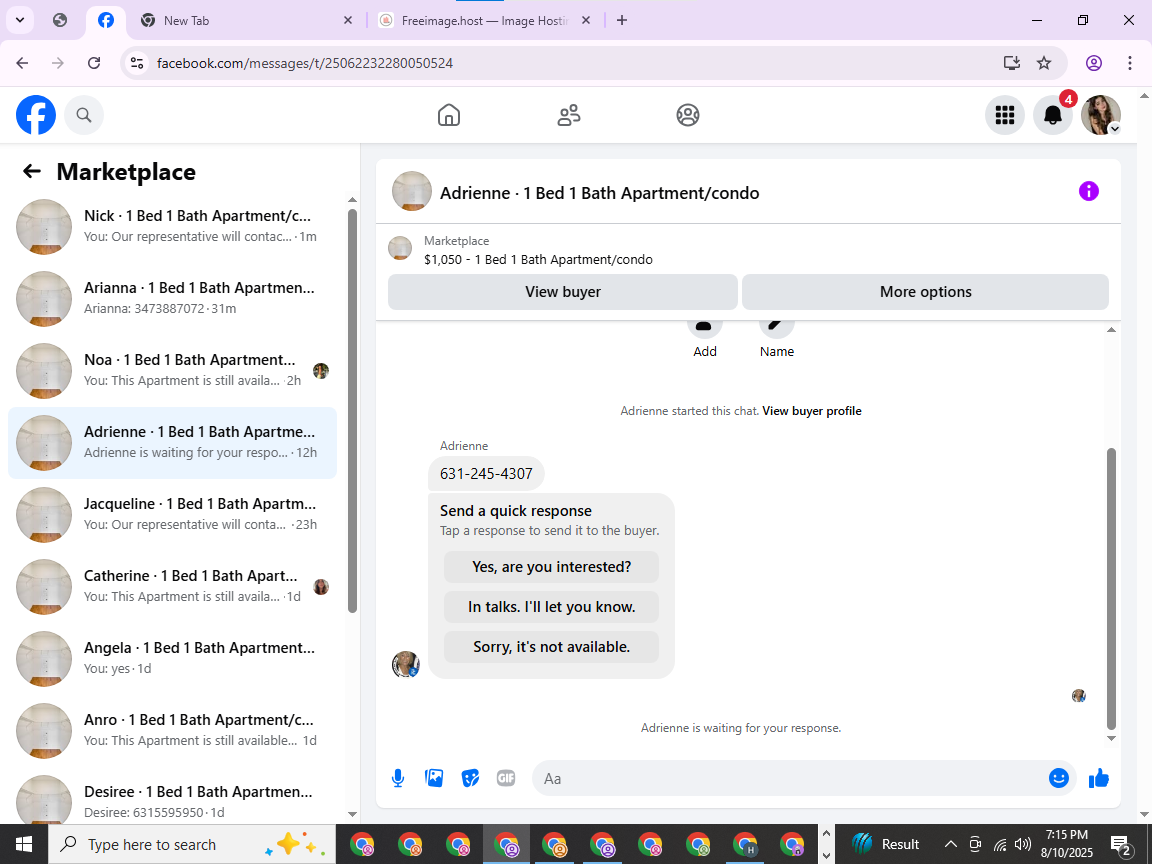Go to the Home feed icon
The width and height of the screenshot is (1152, 864).
click(x=449, y=115)
